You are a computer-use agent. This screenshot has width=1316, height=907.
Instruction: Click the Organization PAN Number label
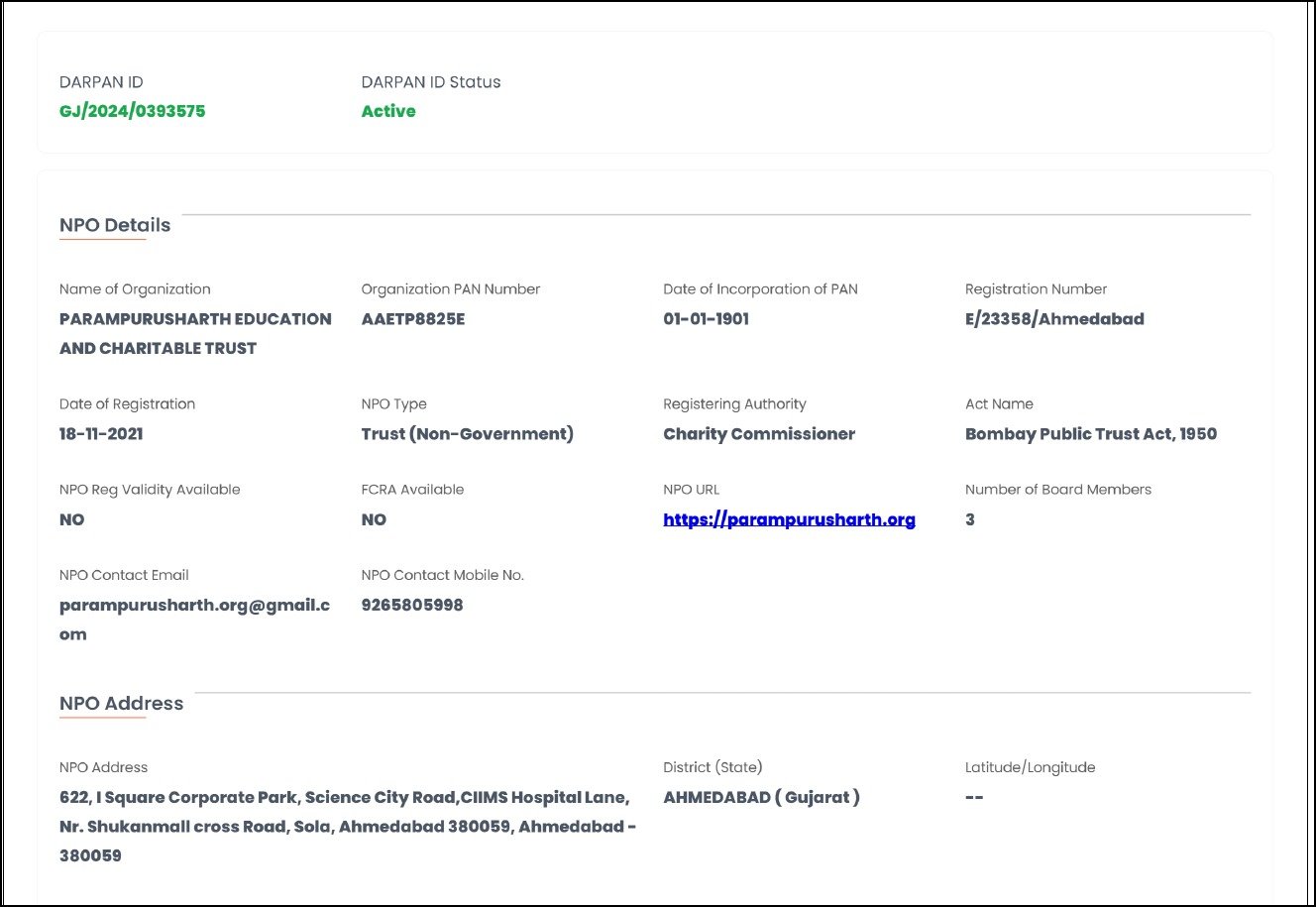[451, 289]
